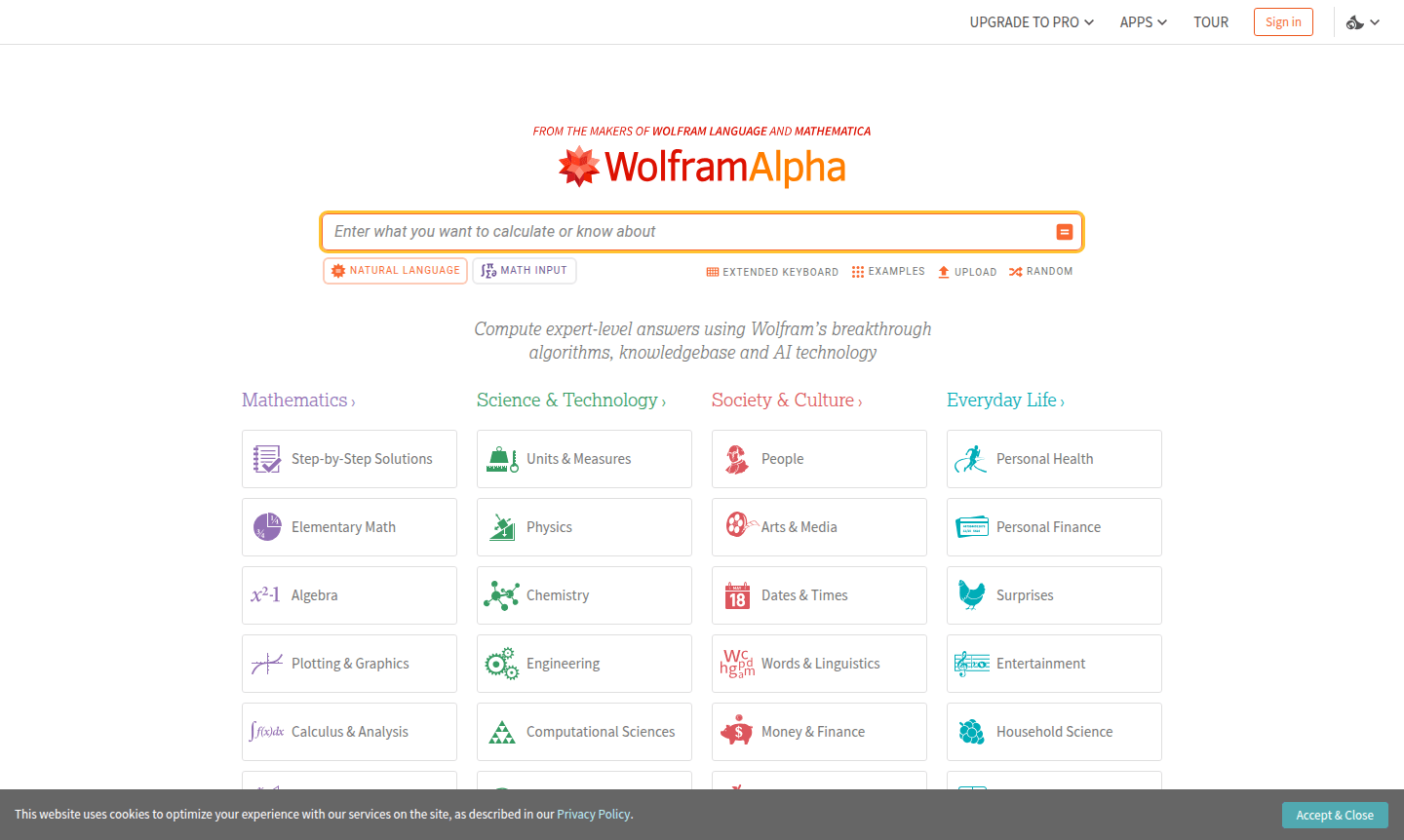Select Step-by-Step Solutions

(x=349, y=458)
